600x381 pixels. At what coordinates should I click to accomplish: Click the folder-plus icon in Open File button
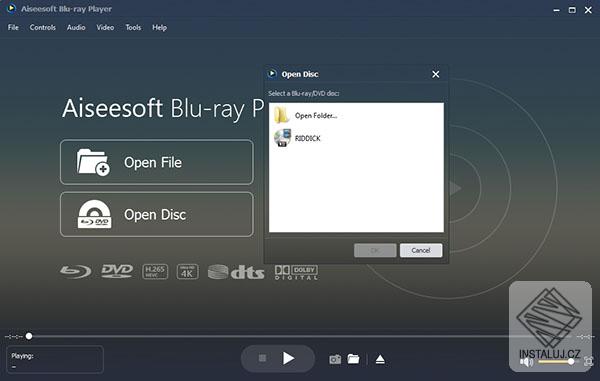tap(93, 162)
